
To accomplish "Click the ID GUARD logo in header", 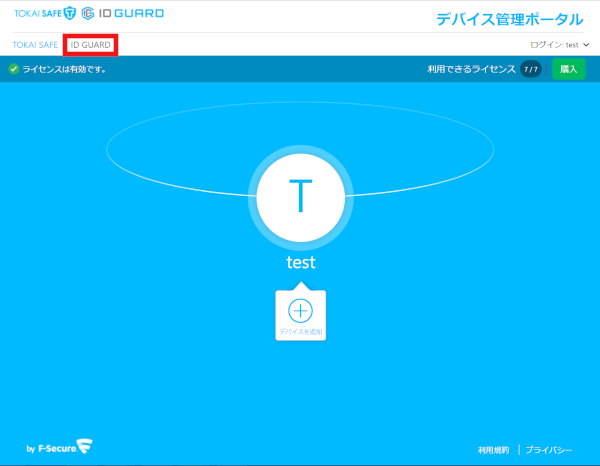I will tap(122, 13).
